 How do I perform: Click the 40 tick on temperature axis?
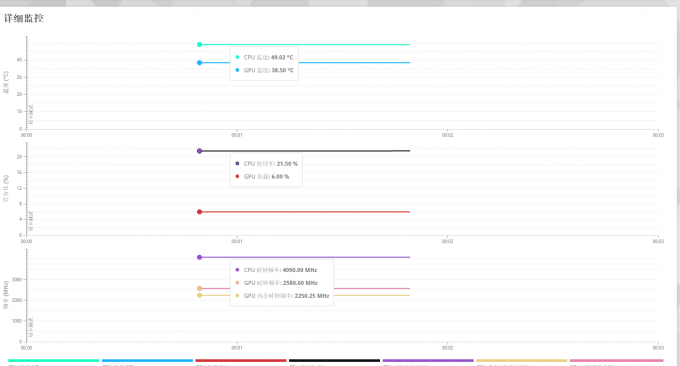pos(19,60)
